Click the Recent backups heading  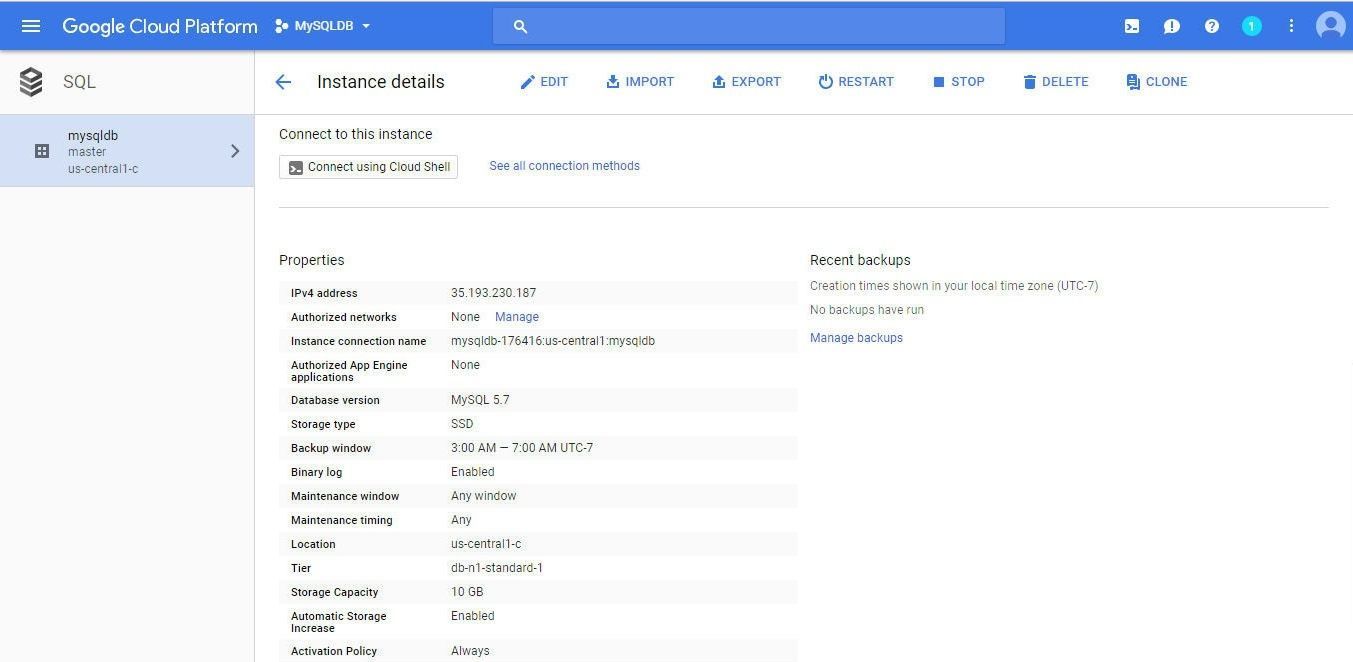pos(860,260)
